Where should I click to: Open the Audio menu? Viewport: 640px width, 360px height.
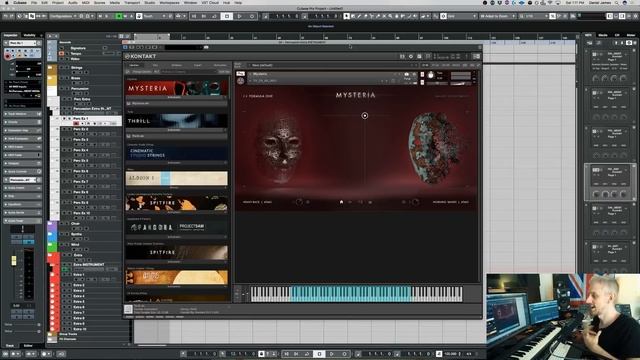[72, 2]
